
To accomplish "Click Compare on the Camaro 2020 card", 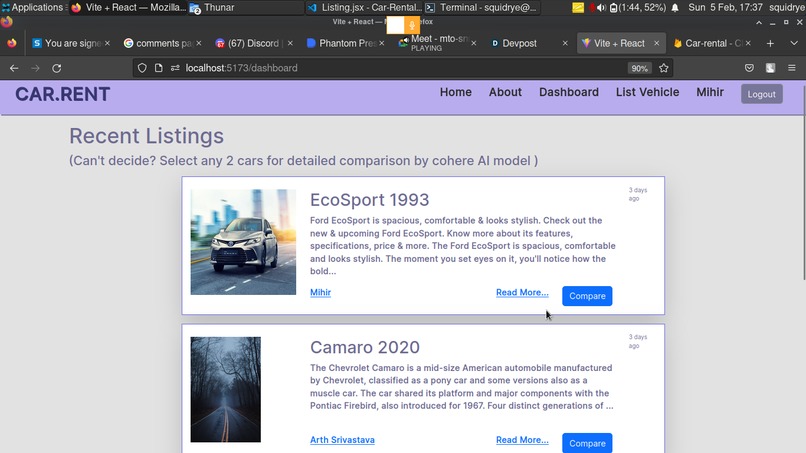I will [x=587, y=443].
